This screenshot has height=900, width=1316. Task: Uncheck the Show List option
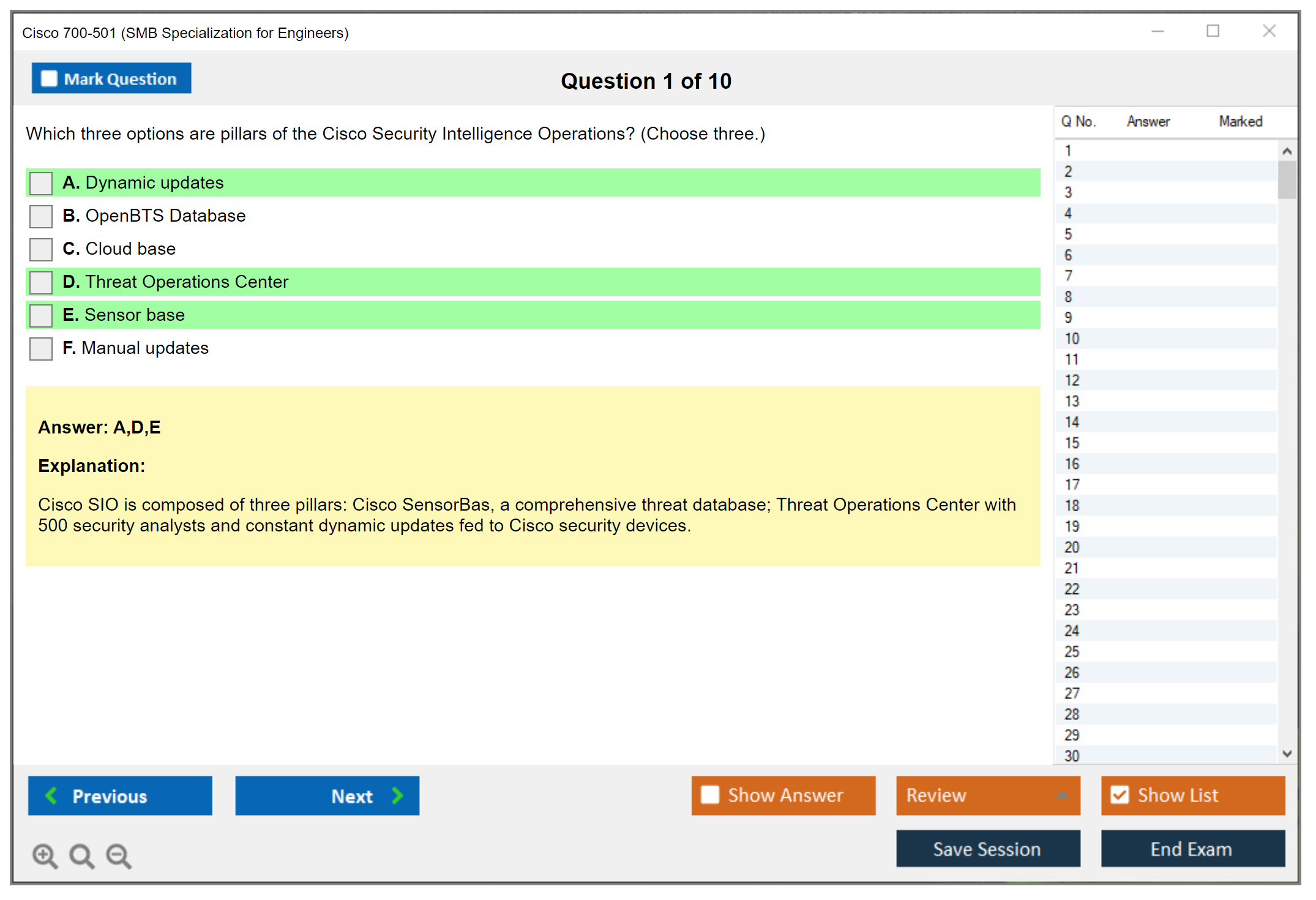click(x=1120, y=795)
